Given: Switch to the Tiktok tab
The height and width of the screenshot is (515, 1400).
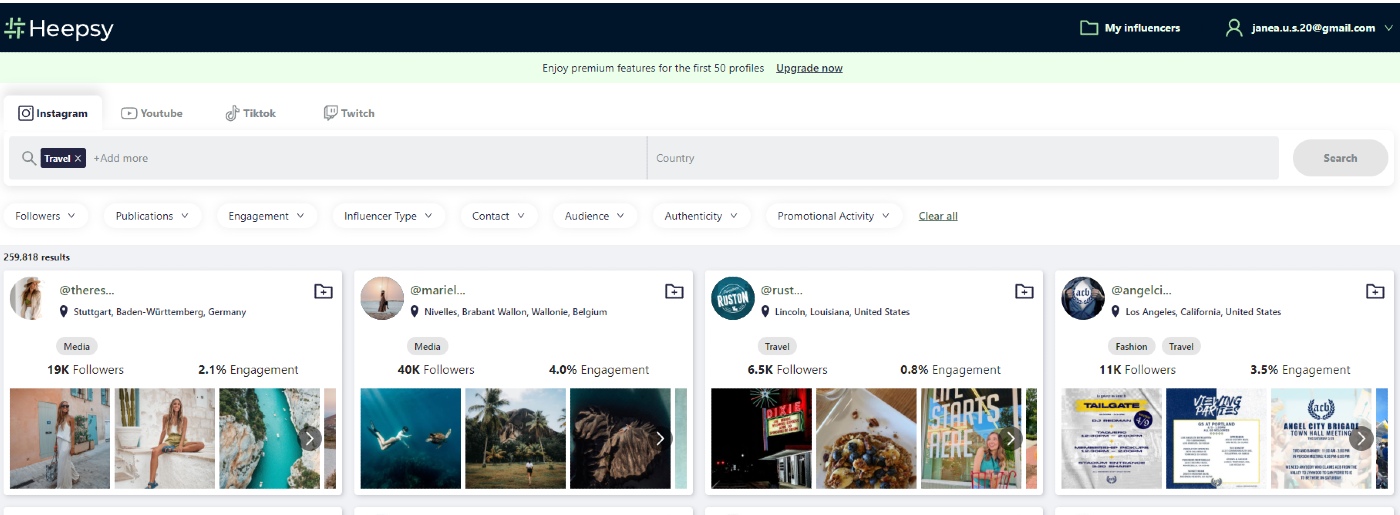Looking at the screenshot, I should pos(250,113).
